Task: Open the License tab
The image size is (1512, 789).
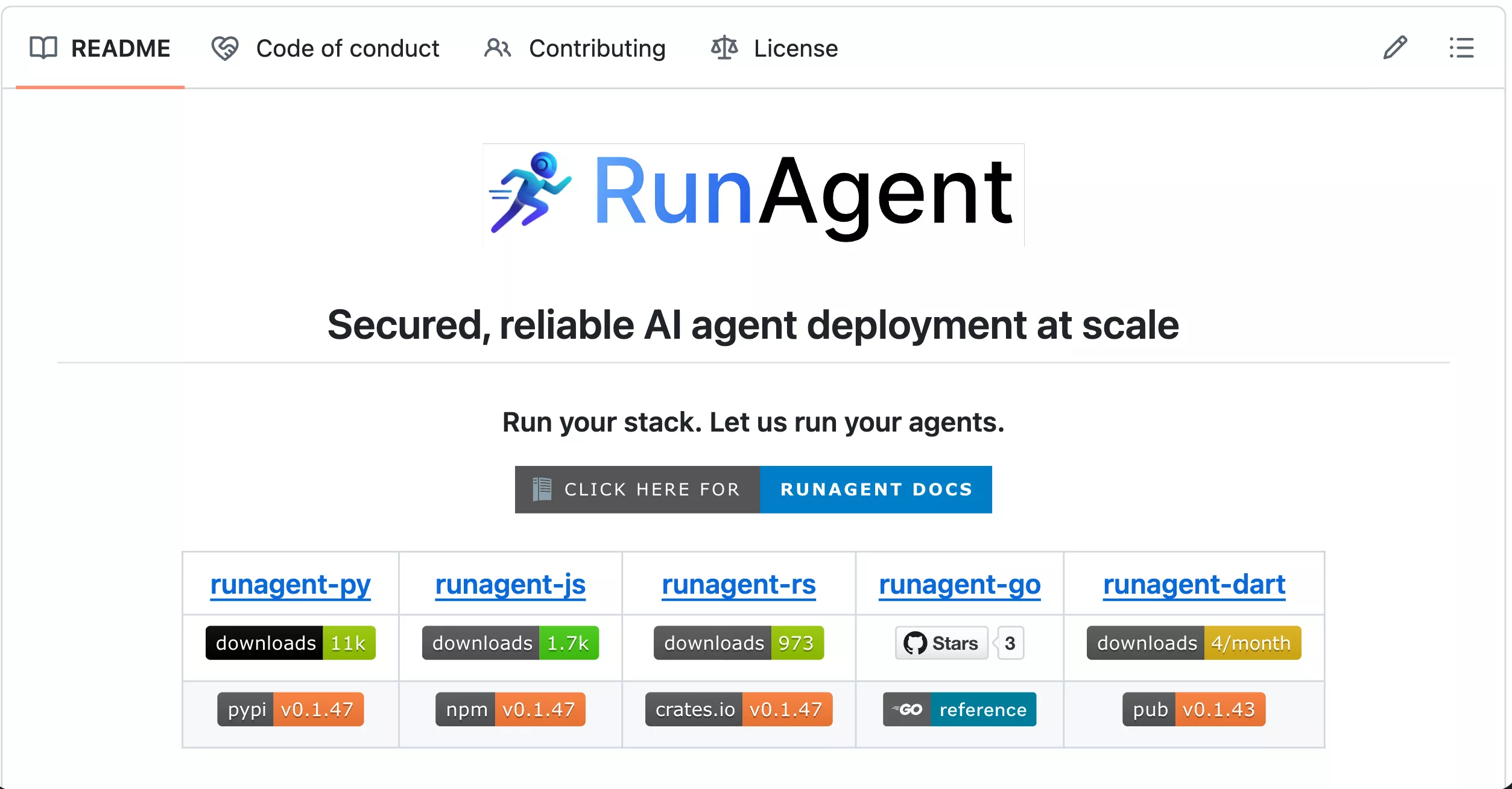Action: (x=795, y=48)
